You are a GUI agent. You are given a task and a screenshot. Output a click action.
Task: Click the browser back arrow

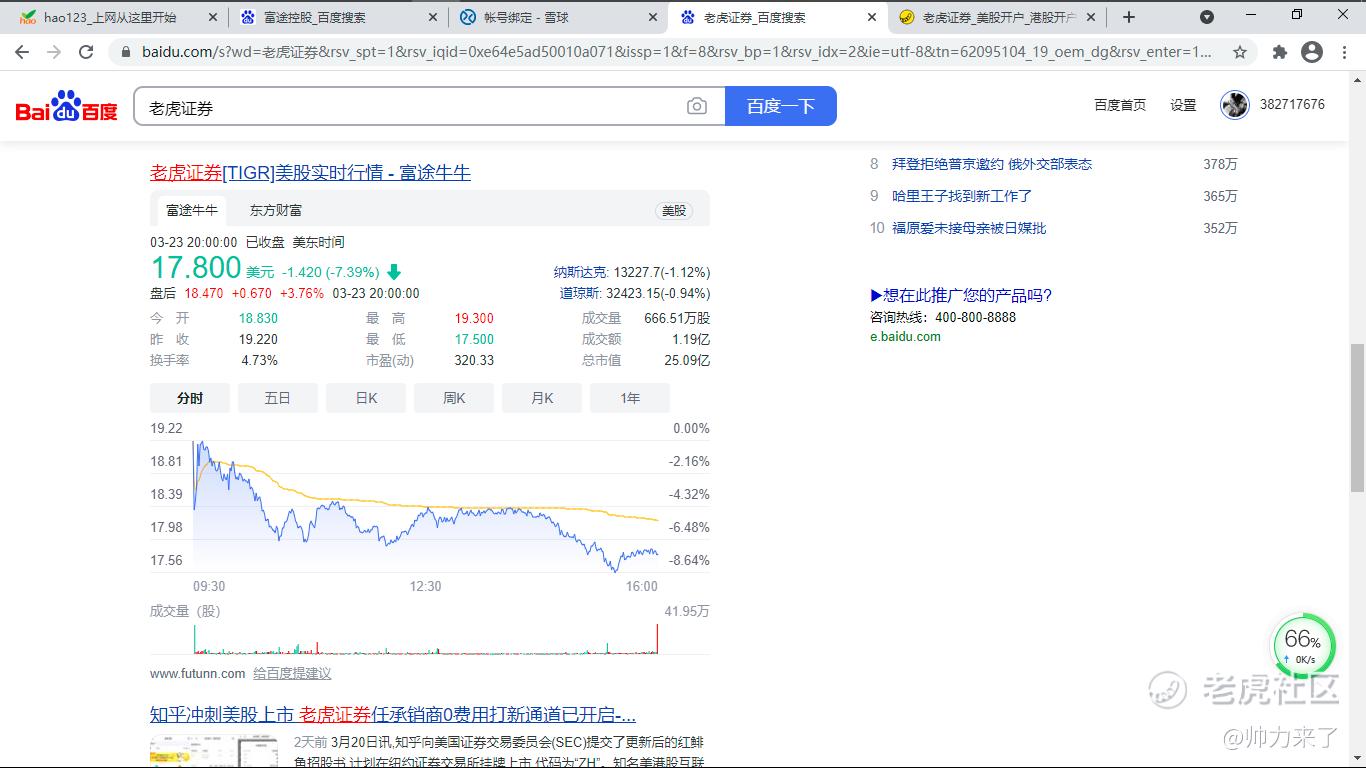click(22, 52)
